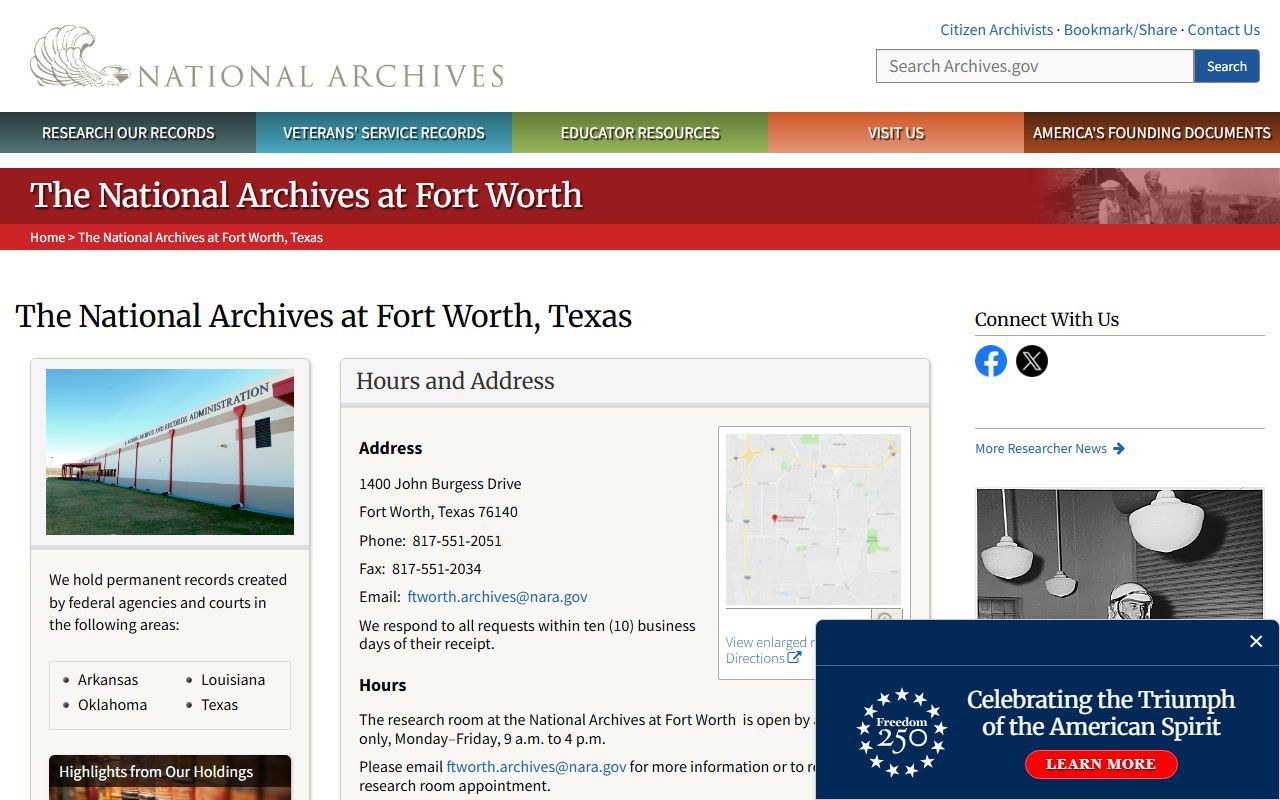Open America's Founding Documents menu
1280x800 pixels.
coord(1152,132)
